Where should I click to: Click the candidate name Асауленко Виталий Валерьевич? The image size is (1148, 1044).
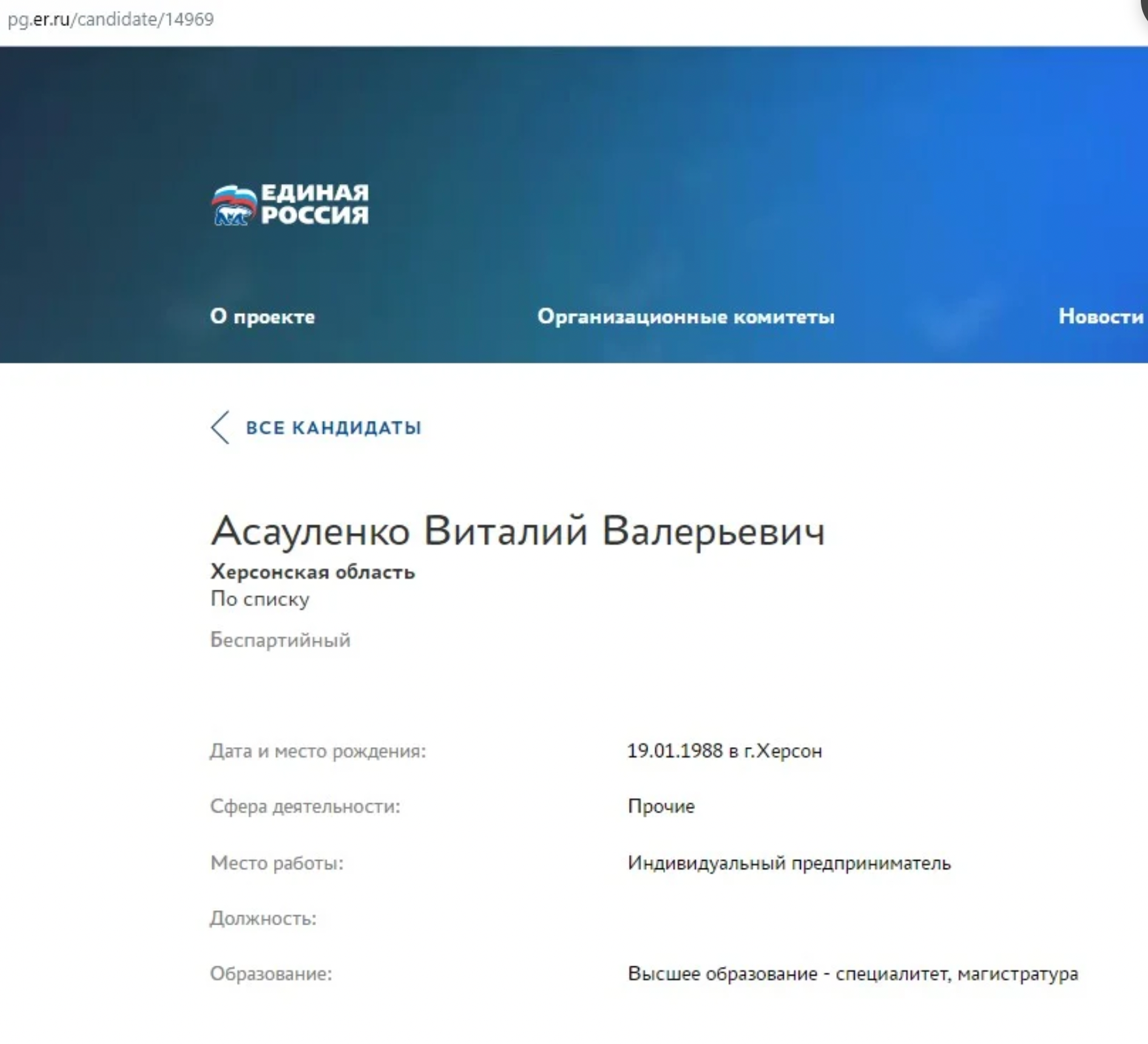518,530
